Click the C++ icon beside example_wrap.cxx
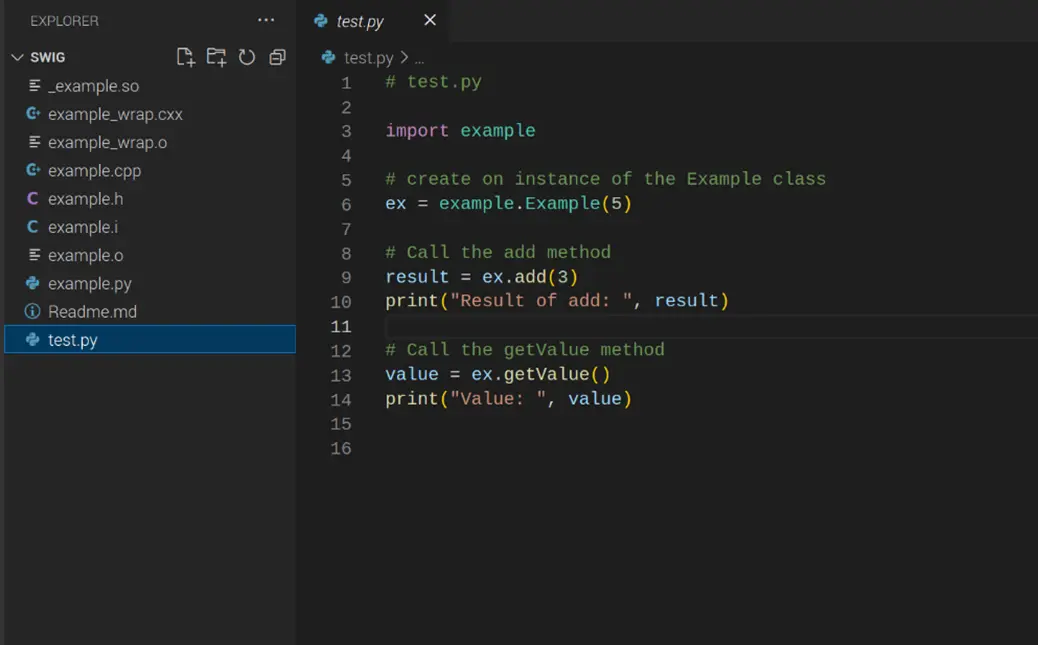 33,114
